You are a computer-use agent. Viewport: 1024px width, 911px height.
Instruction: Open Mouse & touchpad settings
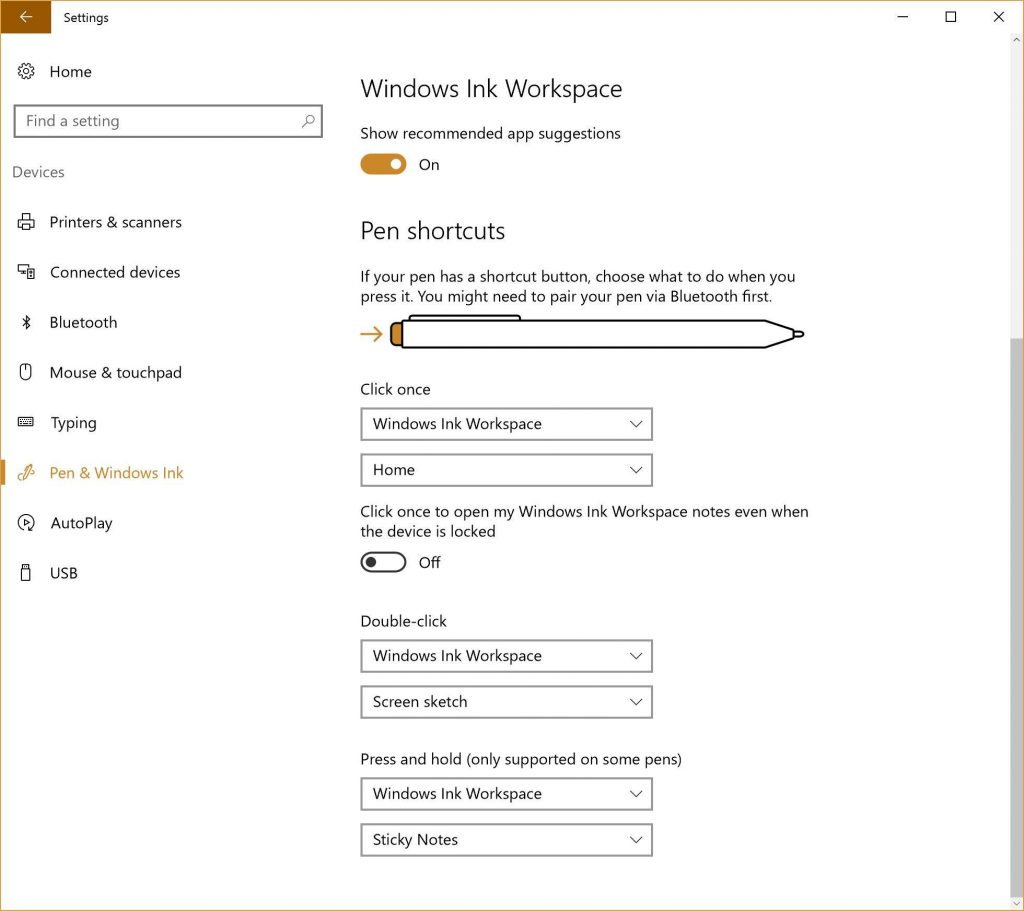click(116, 372)
